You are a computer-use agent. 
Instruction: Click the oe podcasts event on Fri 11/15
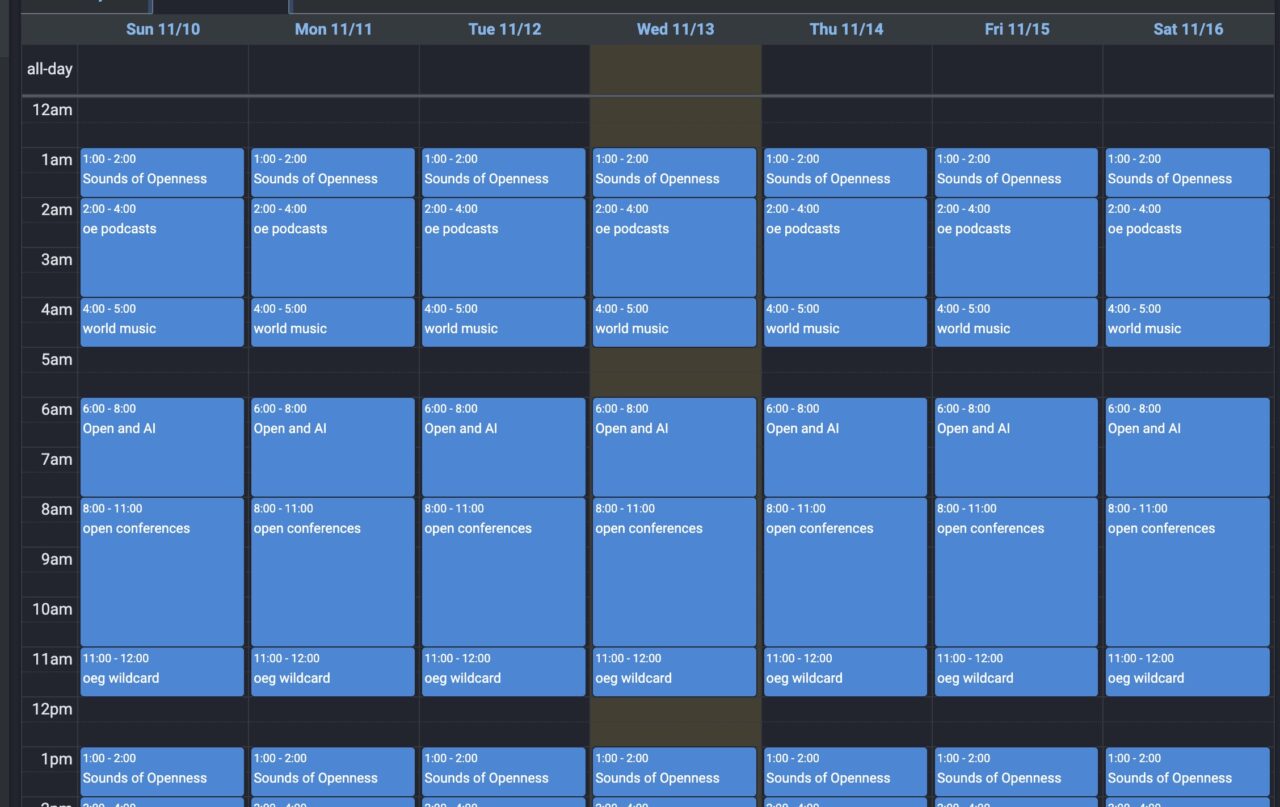click(x=1017, y=247)
